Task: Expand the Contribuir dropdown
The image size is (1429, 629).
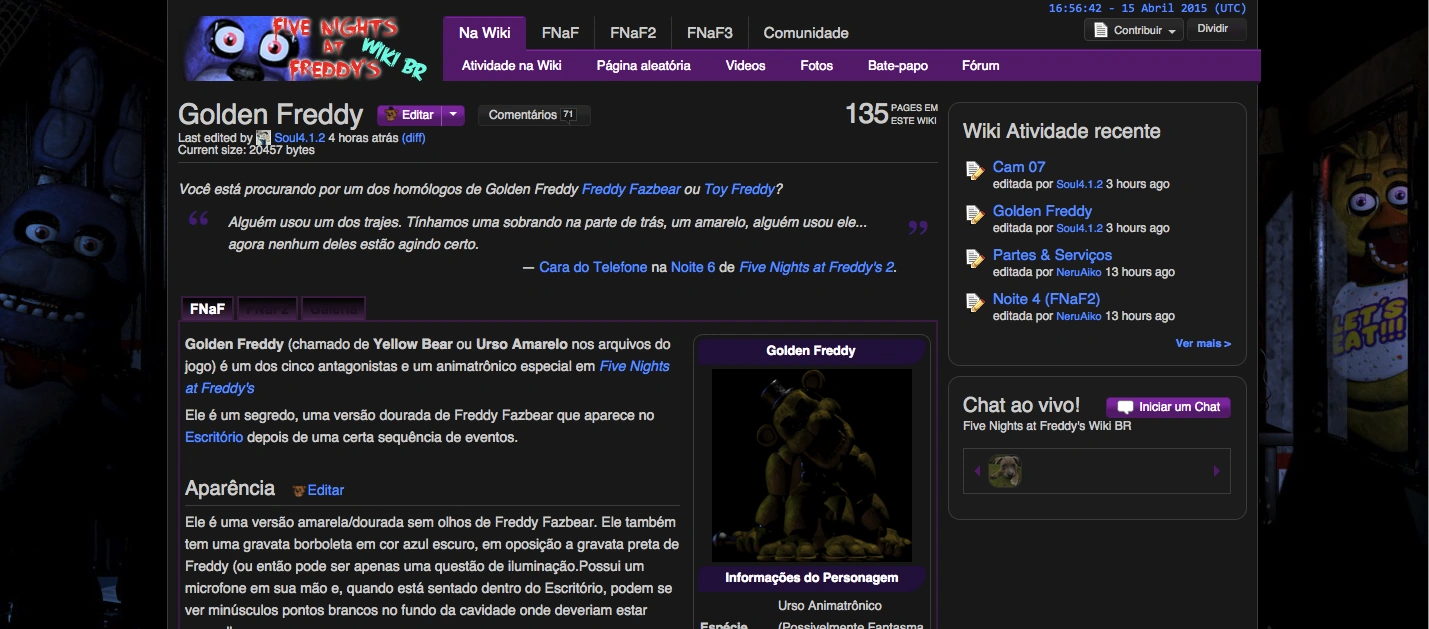Action: coord(1172,31)
